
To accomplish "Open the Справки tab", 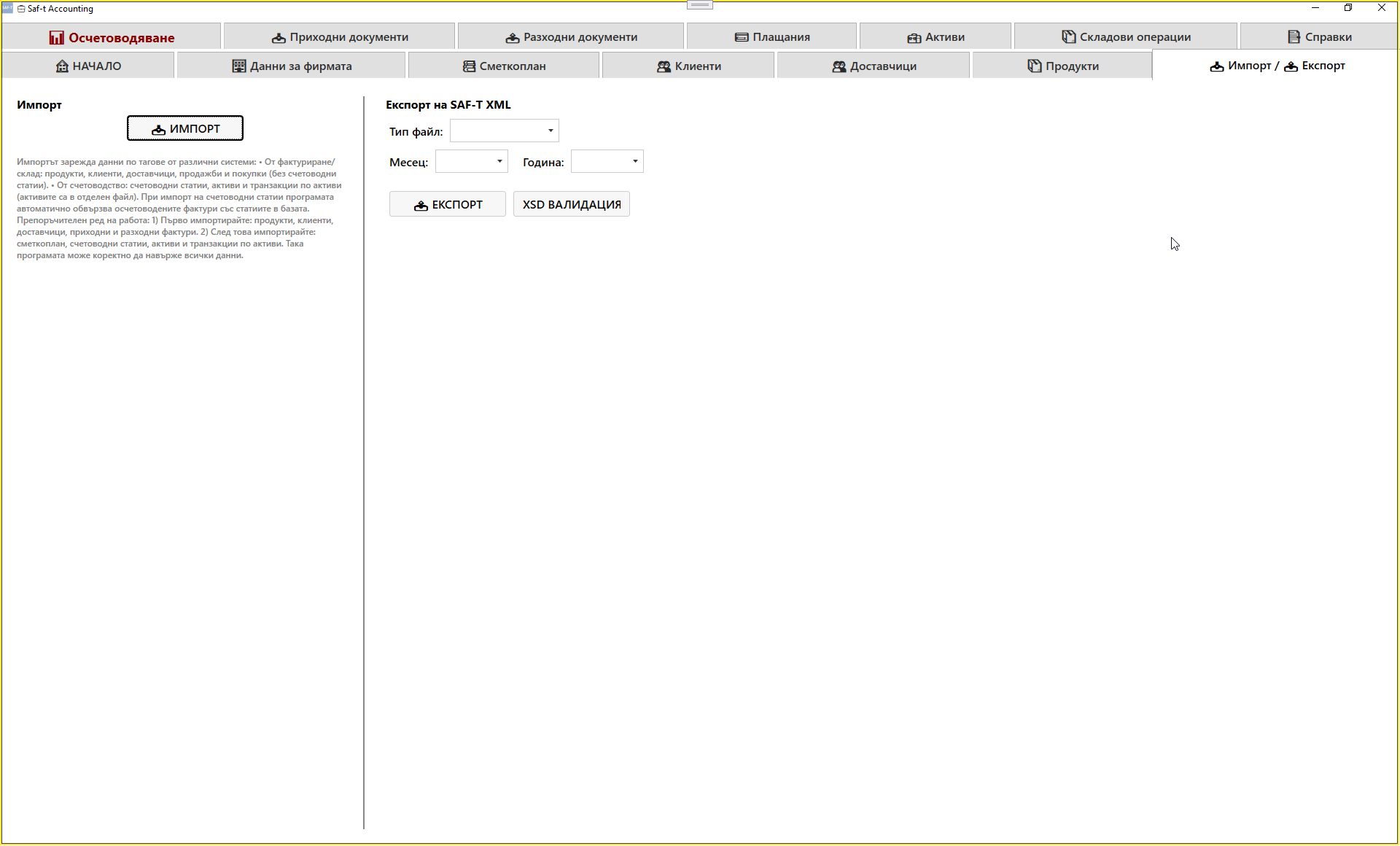I will 1319,36.
